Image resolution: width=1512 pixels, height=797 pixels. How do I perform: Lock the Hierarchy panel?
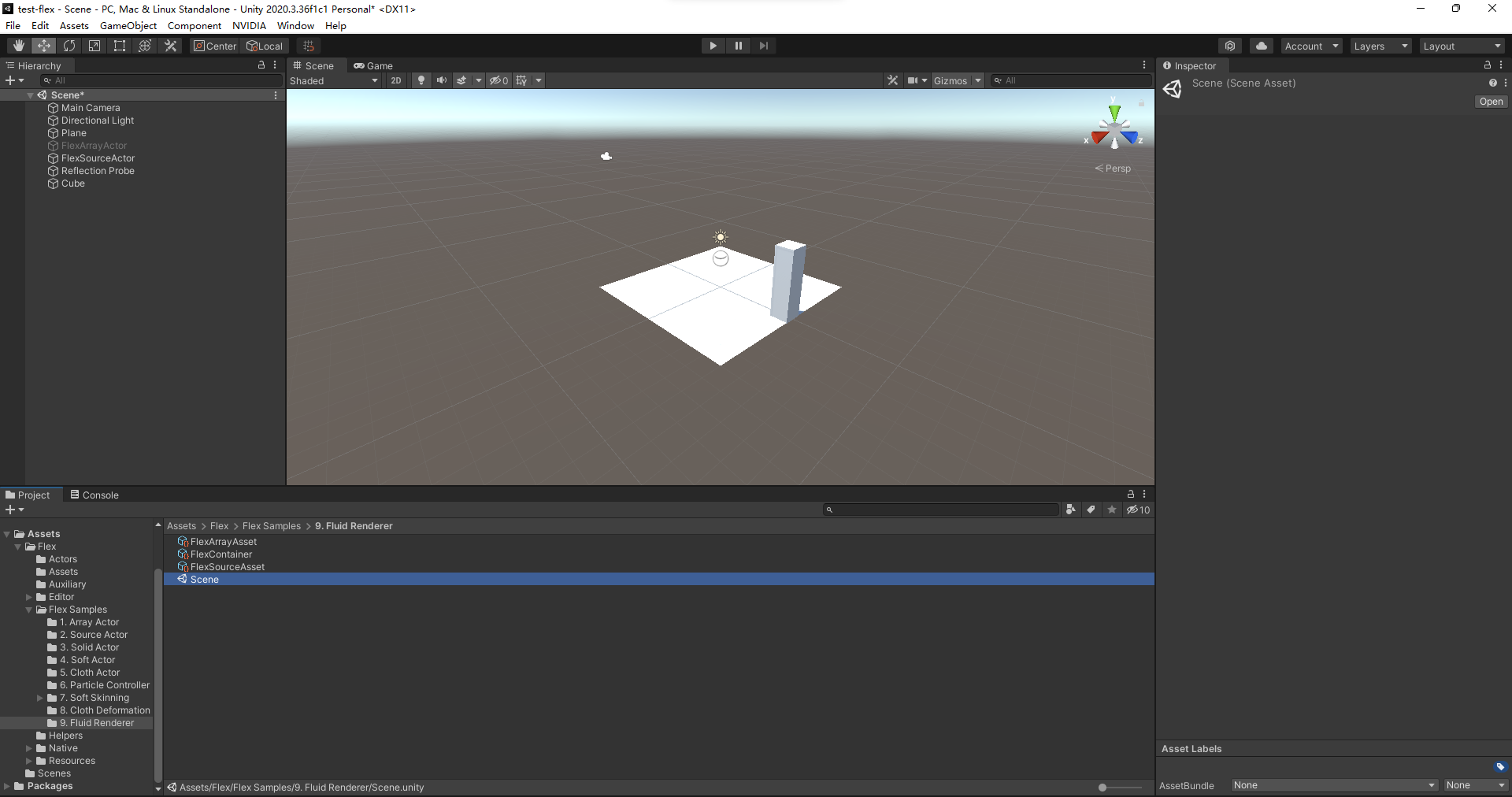pyautogui.click(x=261, y=65)
